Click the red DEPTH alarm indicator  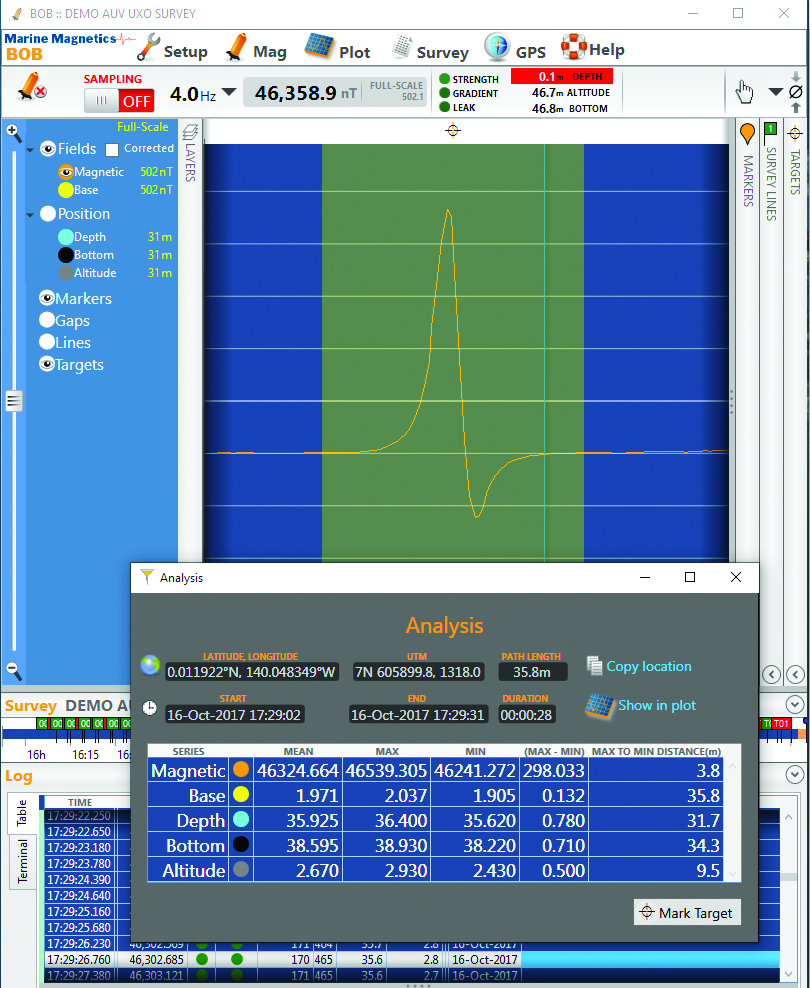(x=562, y=76)
